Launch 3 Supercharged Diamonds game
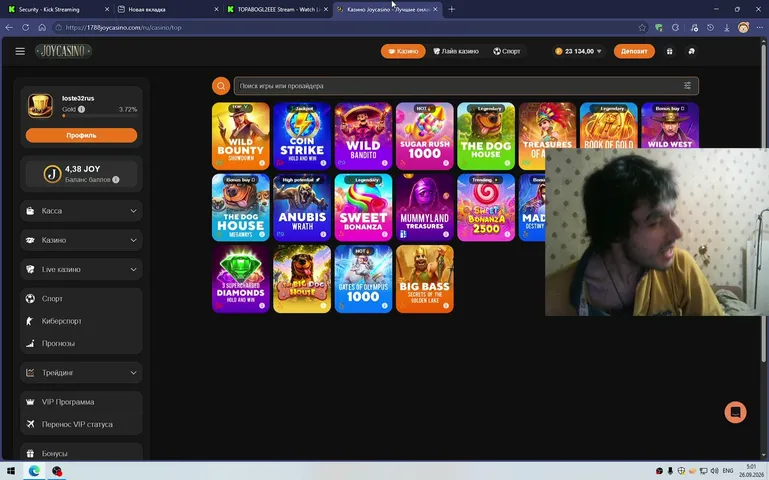The height and width of the screenshot is (480, 769). (x=240, y=279)
